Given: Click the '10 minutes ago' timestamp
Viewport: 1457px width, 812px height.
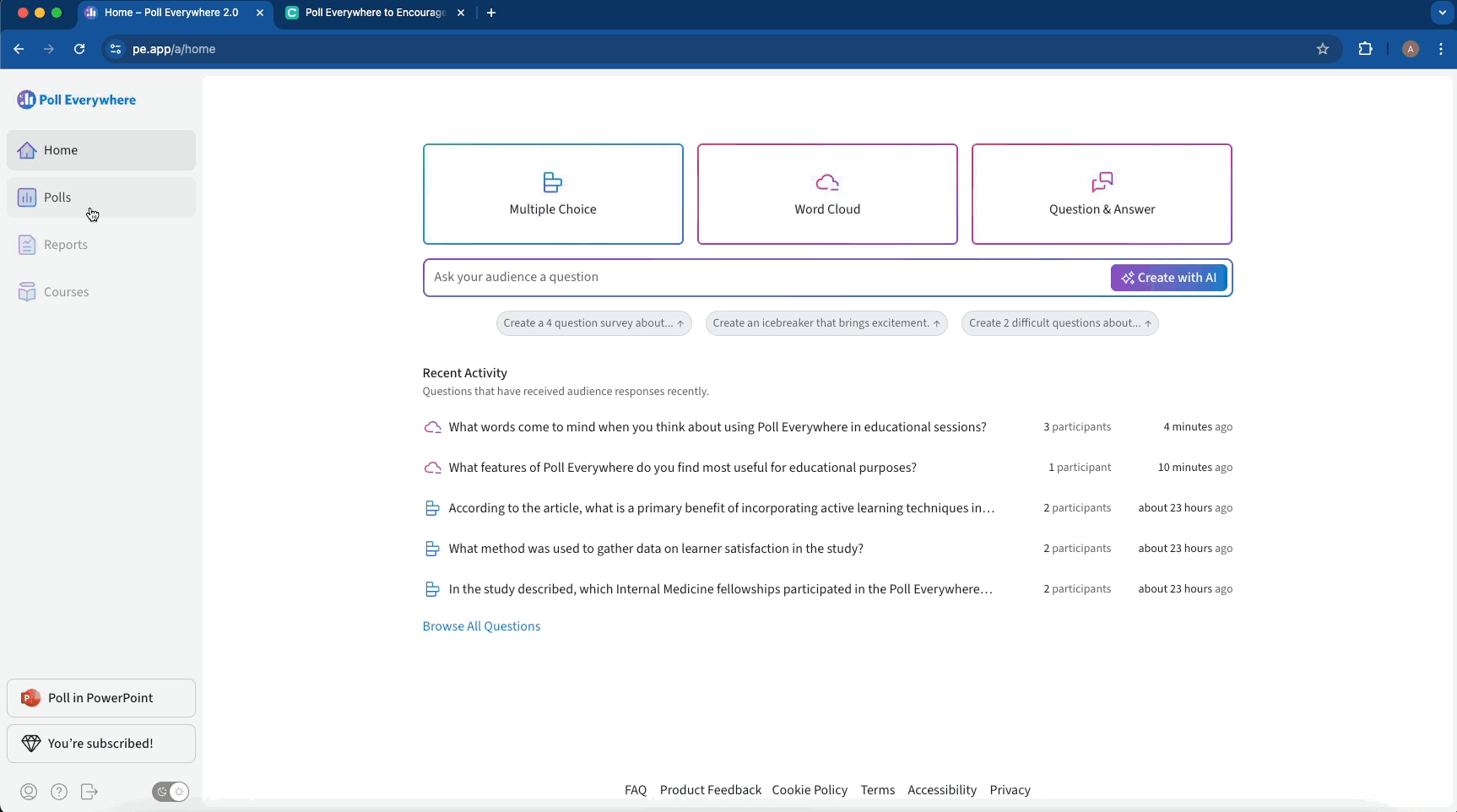Looking at the screenshot, I should tap(1195, 468).
